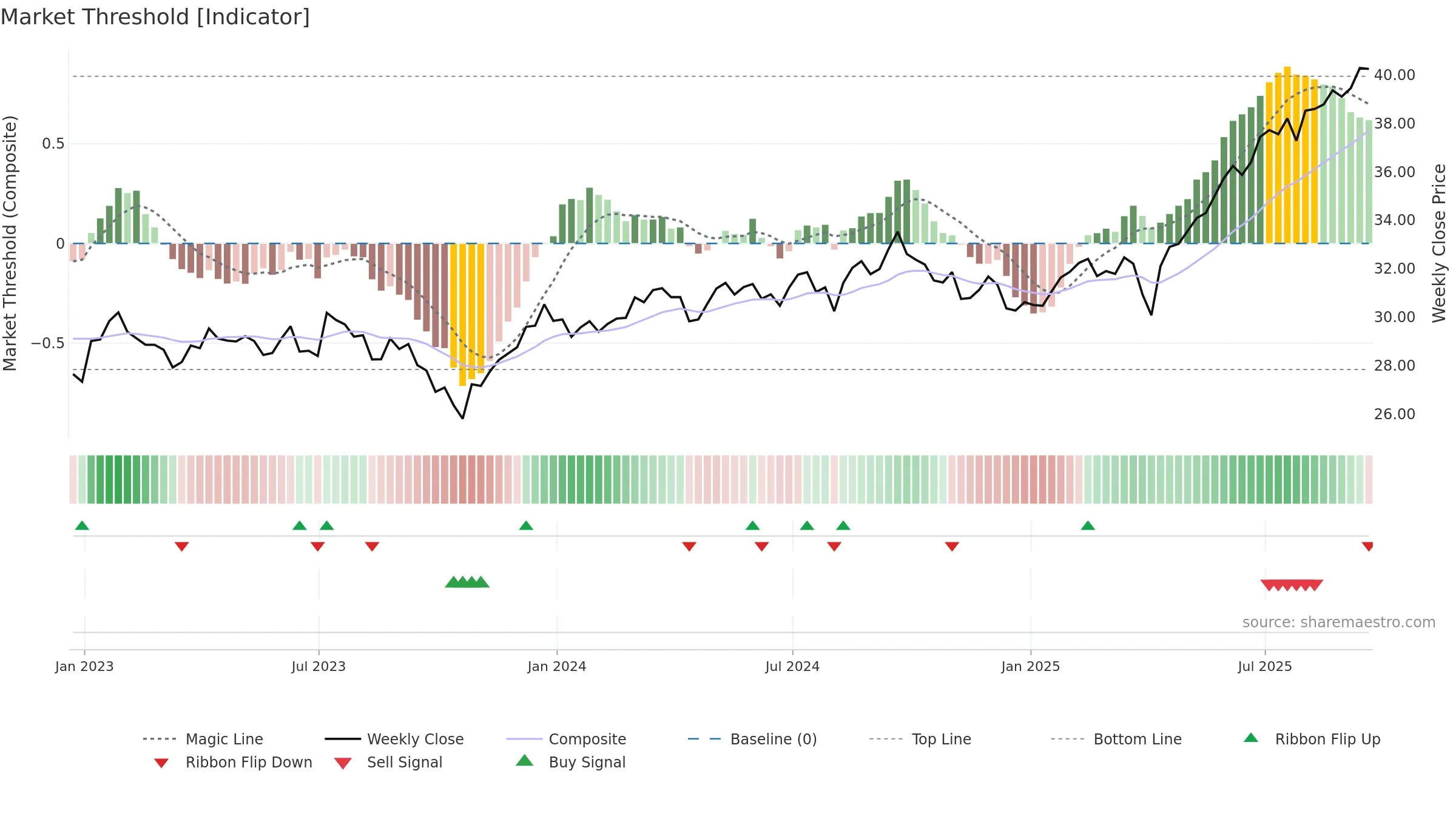This screenshot has height=819, width=1456.
Task: Click the first Ribbon Flip Up marker near Jan 2023
Action: click(82, 525)
